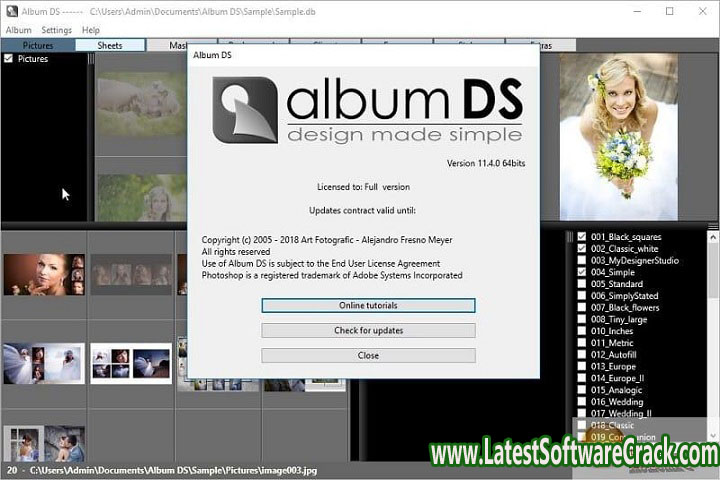Uncheck the 001_Black_squares checkbox
This screenshot has height=480, width=720.
click(x=582, y=237)
